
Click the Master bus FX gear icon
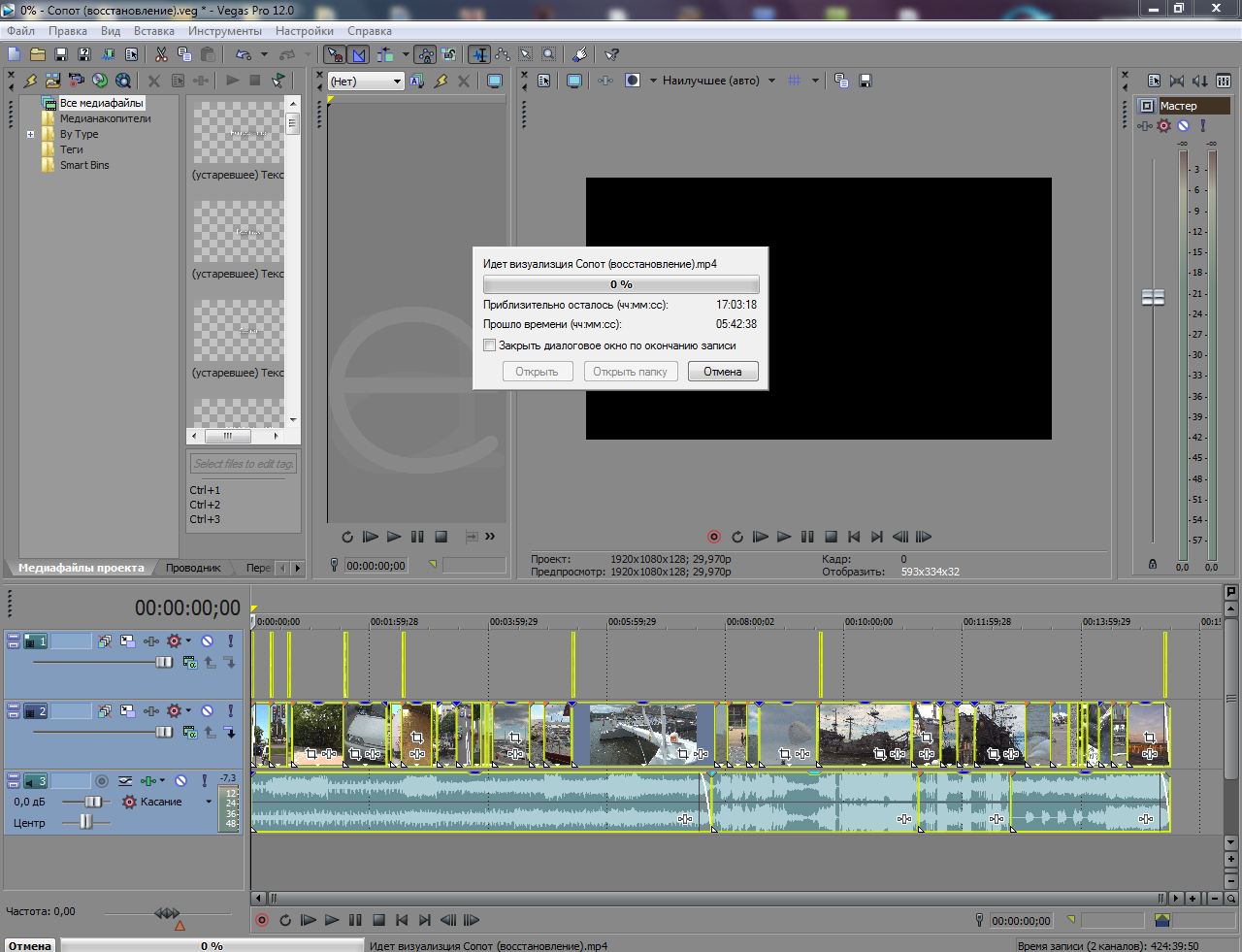point(1164,125)
